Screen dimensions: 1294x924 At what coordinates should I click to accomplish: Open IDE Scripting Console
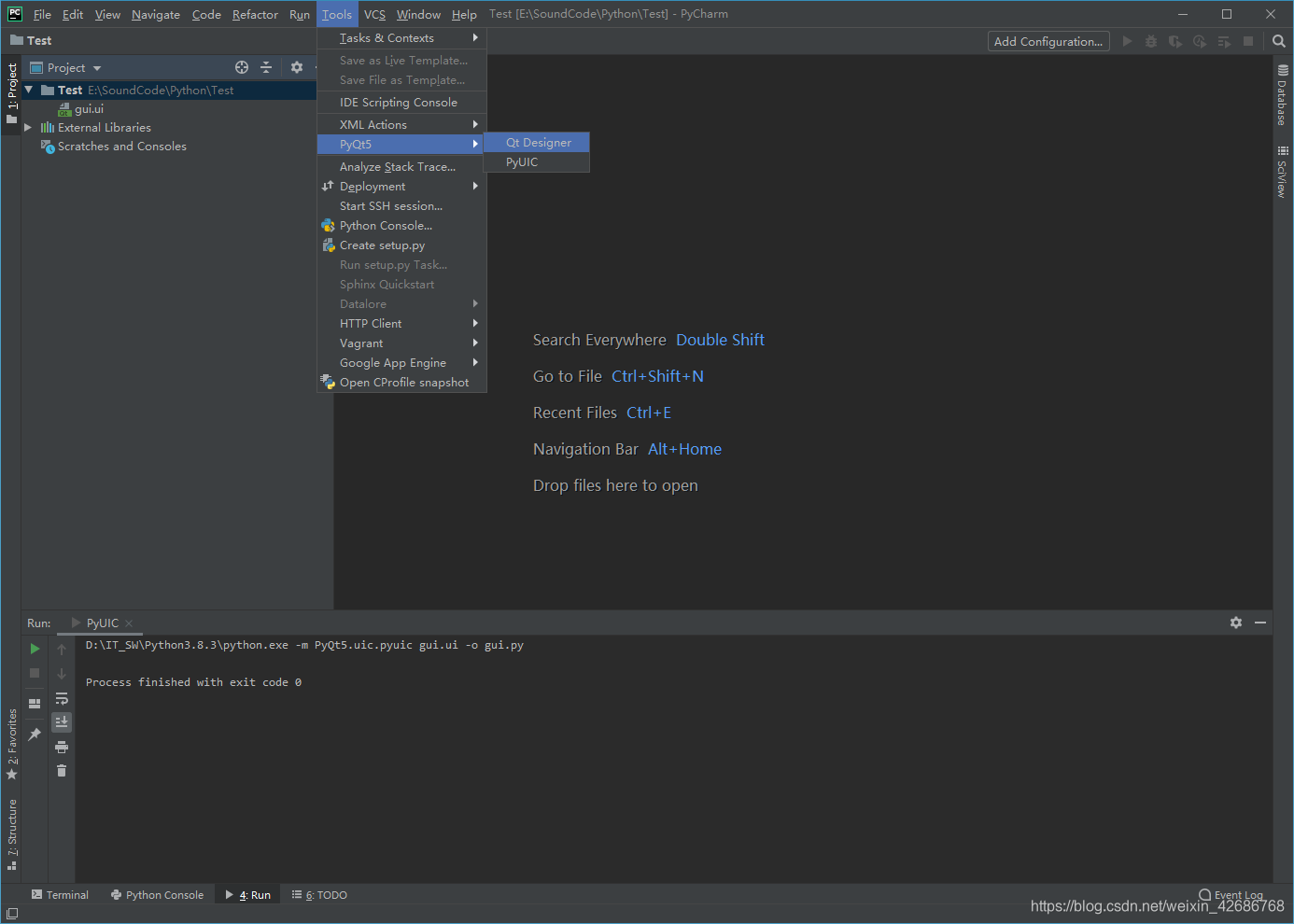(x=401, y=103)
